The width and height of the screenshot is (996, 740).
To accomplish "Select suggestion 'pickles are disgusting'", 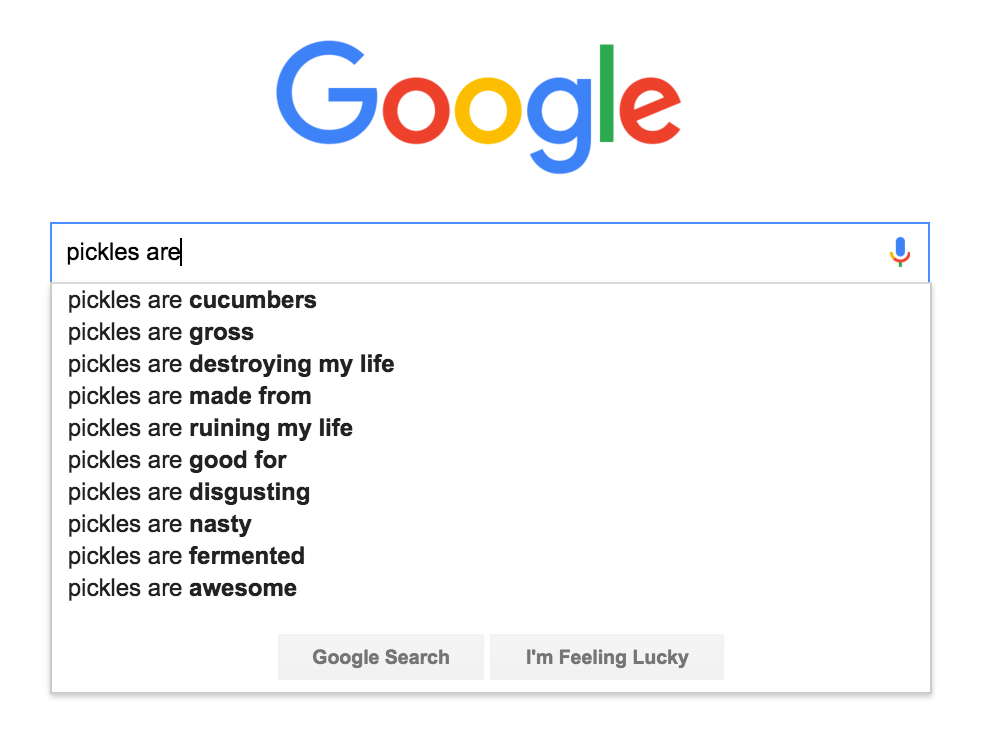I will [189, 492].
